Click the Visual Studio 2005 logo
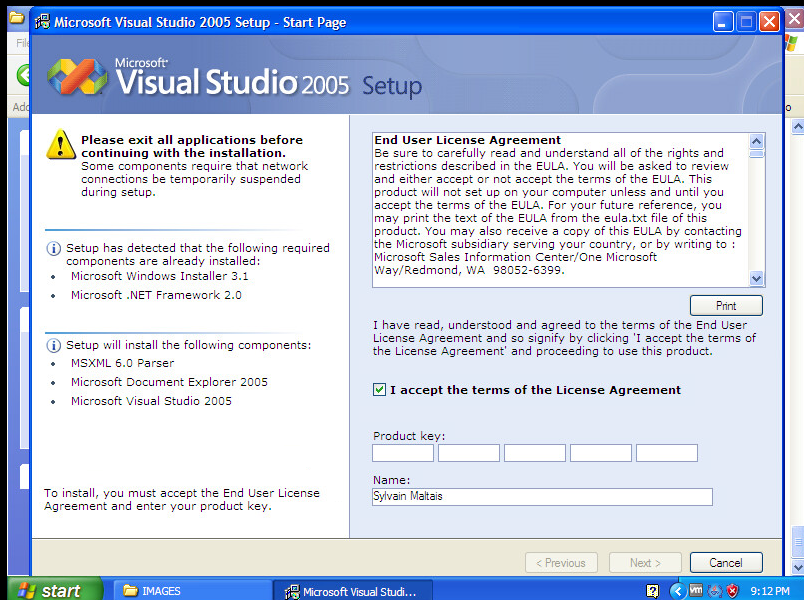Viewport: 804px width, 600px height. pyautogui.click(x=77, y=77)
